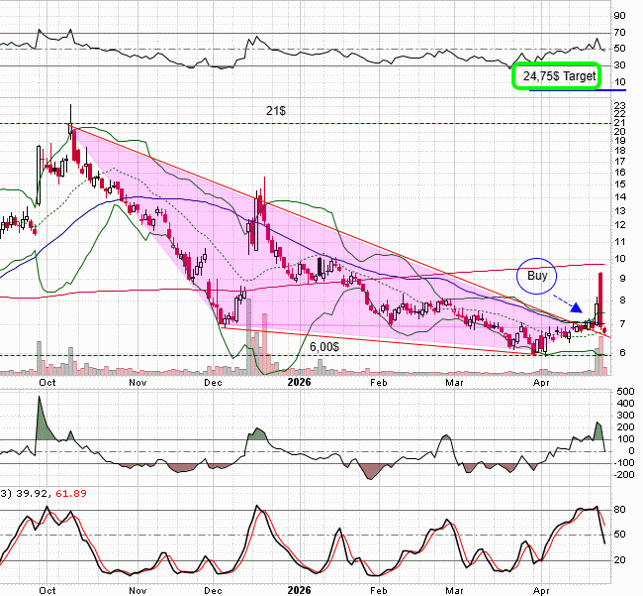Click the green "24,75$ Target" box
Viewport: 643px width, 596px height.
(x=555, y=76)
